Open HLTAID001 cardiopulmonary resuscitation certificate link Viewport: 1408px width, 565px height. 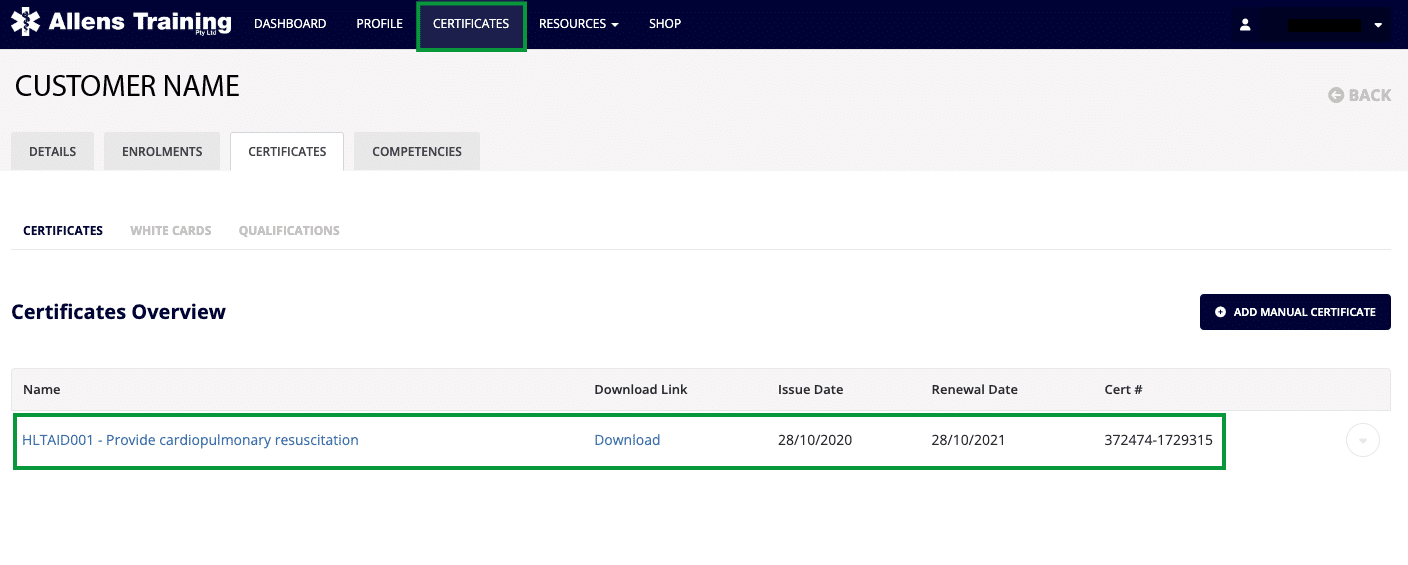[x=190, y=440]
